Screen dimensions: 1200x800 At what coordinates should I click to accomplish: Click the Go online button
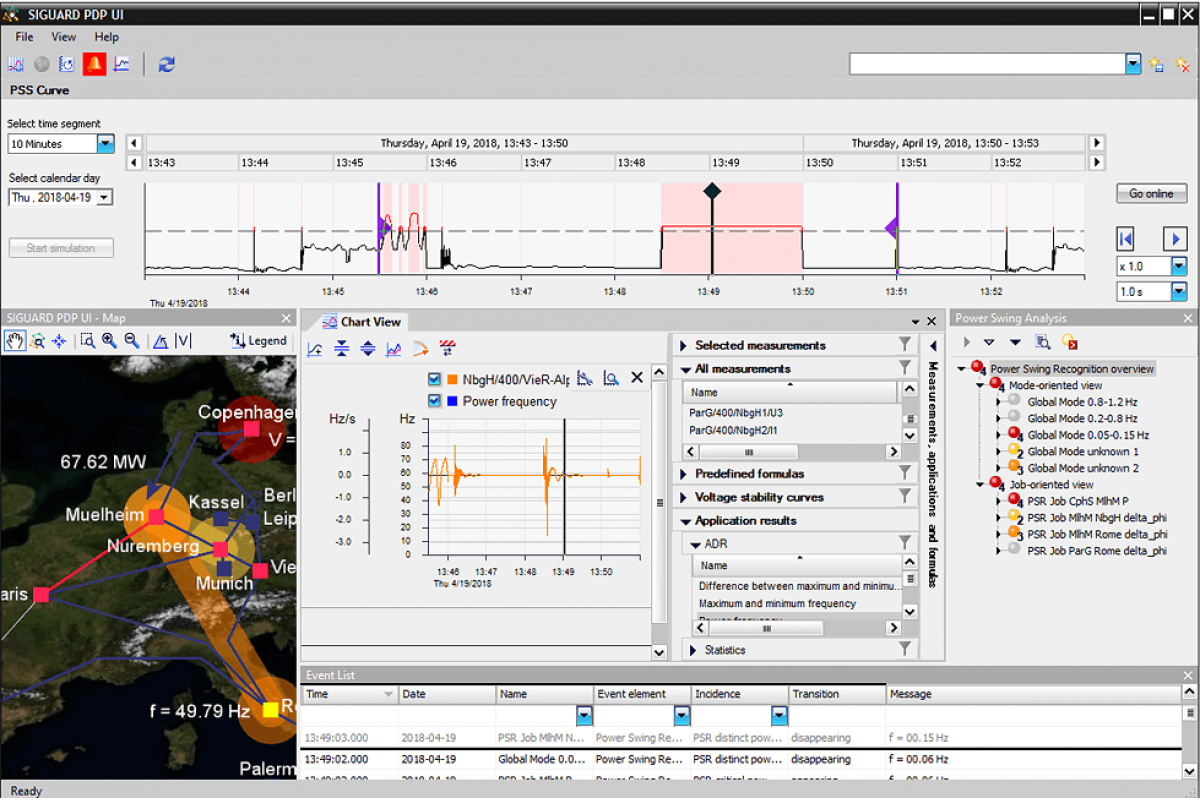click(x=1151, y=194)
